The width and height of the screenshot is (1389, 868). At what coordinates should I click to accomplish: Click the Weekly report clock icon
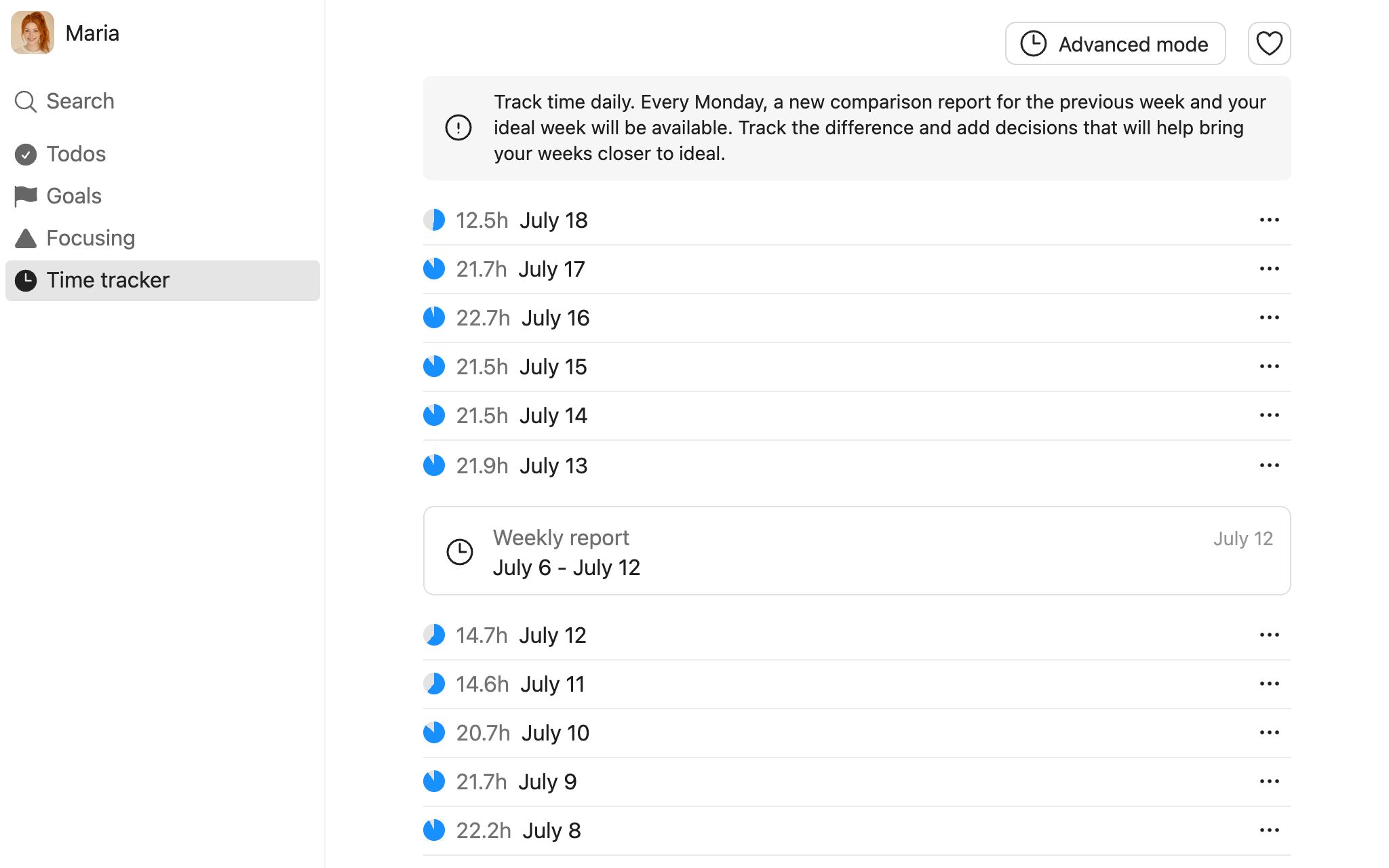click(x=460, y=551)
